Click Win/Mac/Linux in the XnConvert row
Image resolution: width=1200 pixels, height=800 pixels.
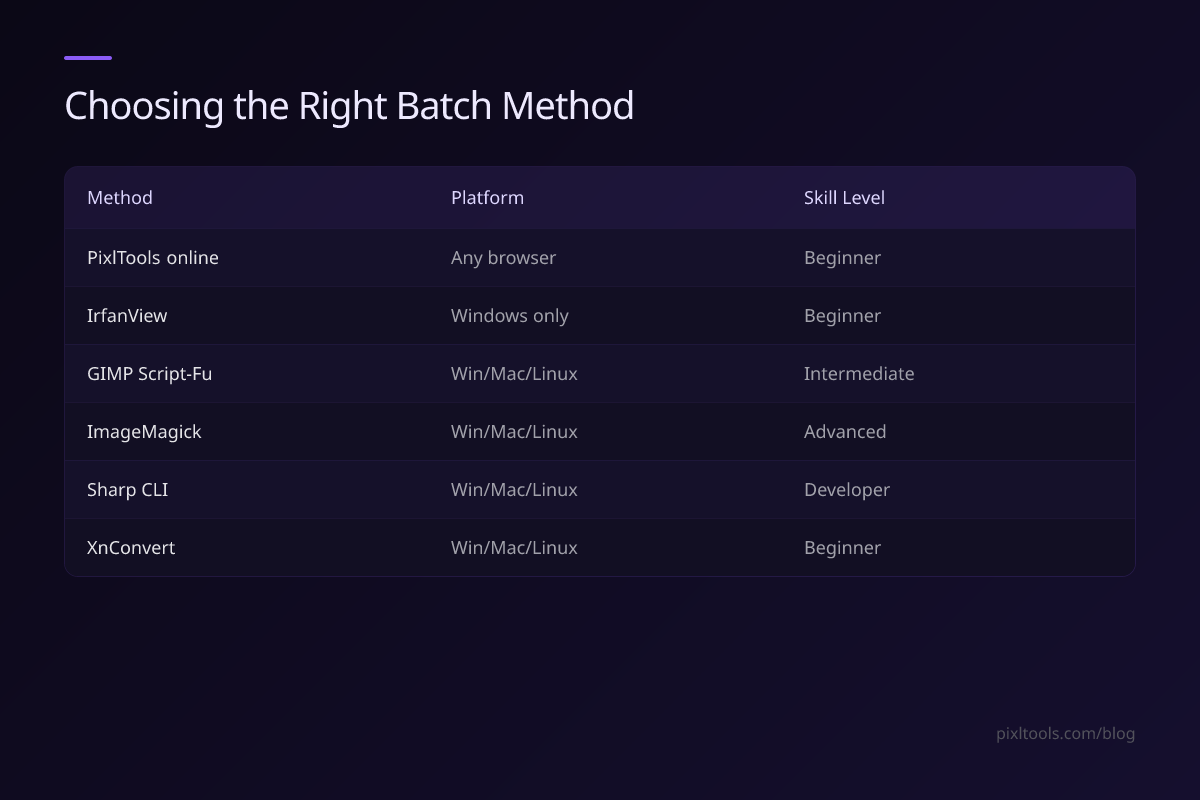coord(514,548)
